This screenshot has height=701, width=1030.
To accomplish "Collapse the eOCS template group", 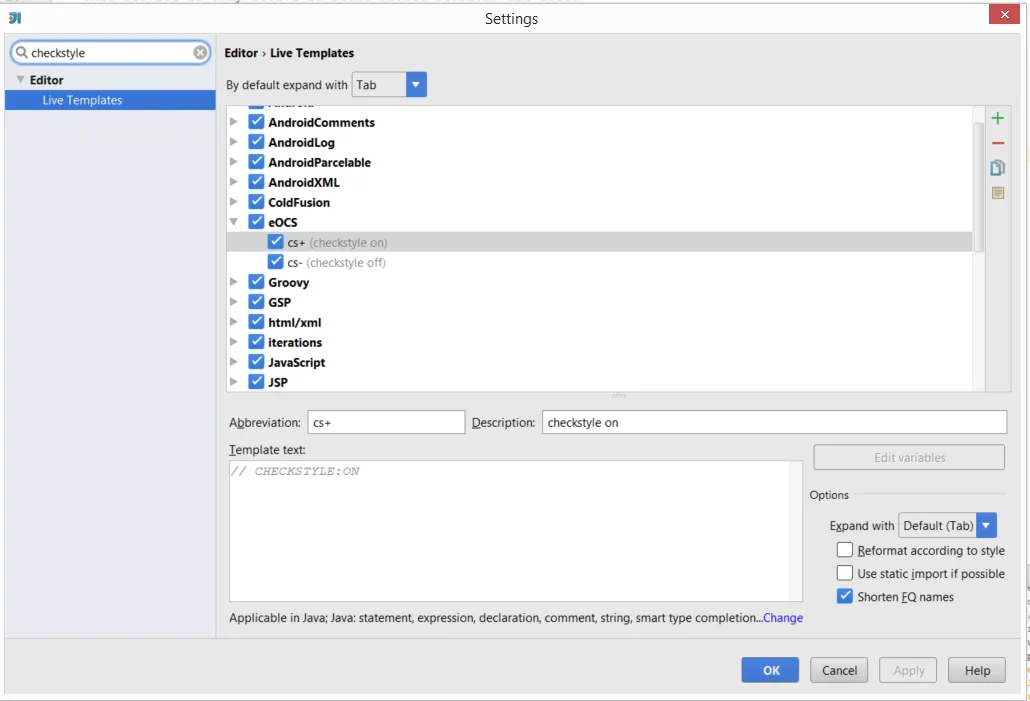I will (234, 222).
